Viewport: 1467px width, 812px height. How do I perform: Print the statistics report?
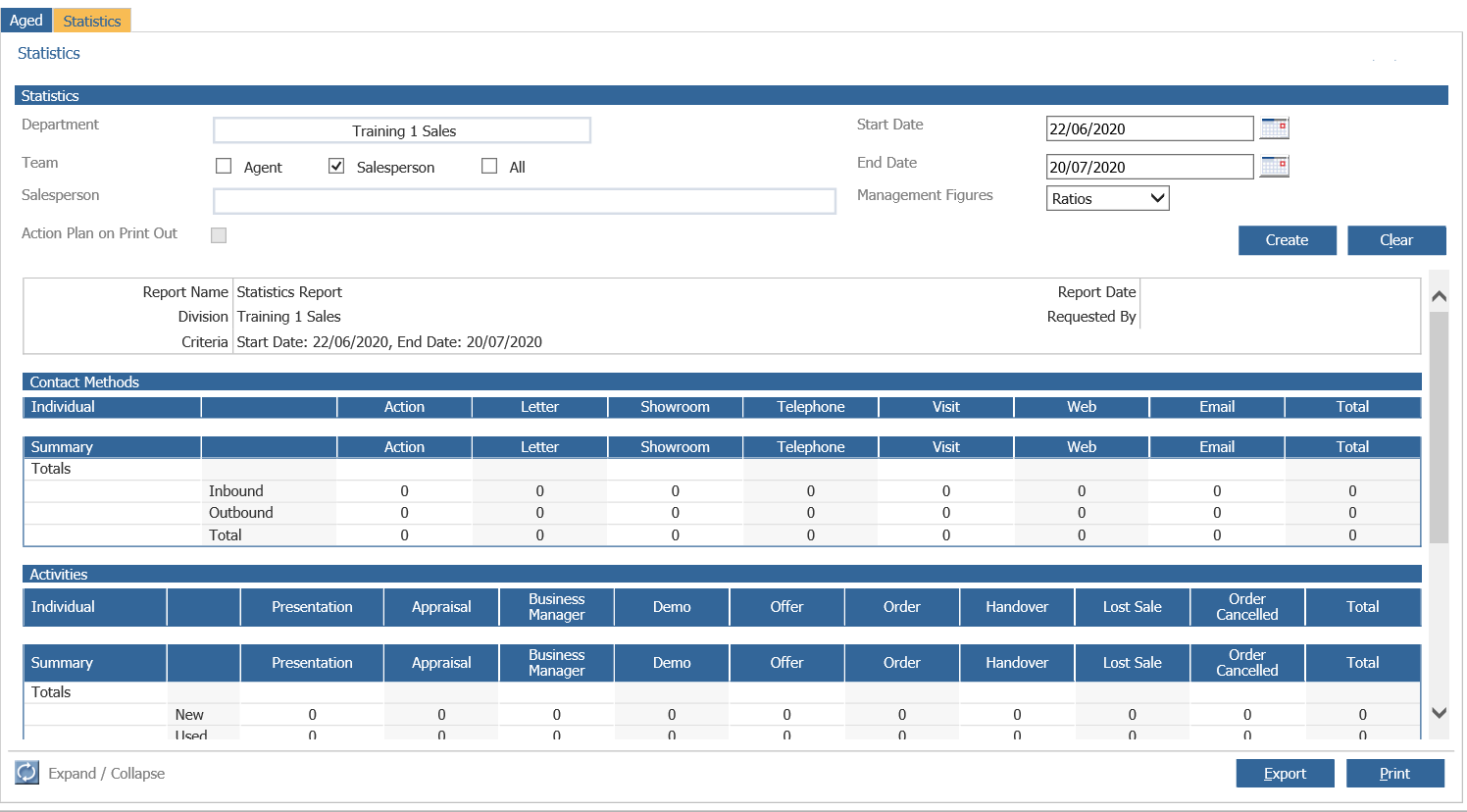1394,774
